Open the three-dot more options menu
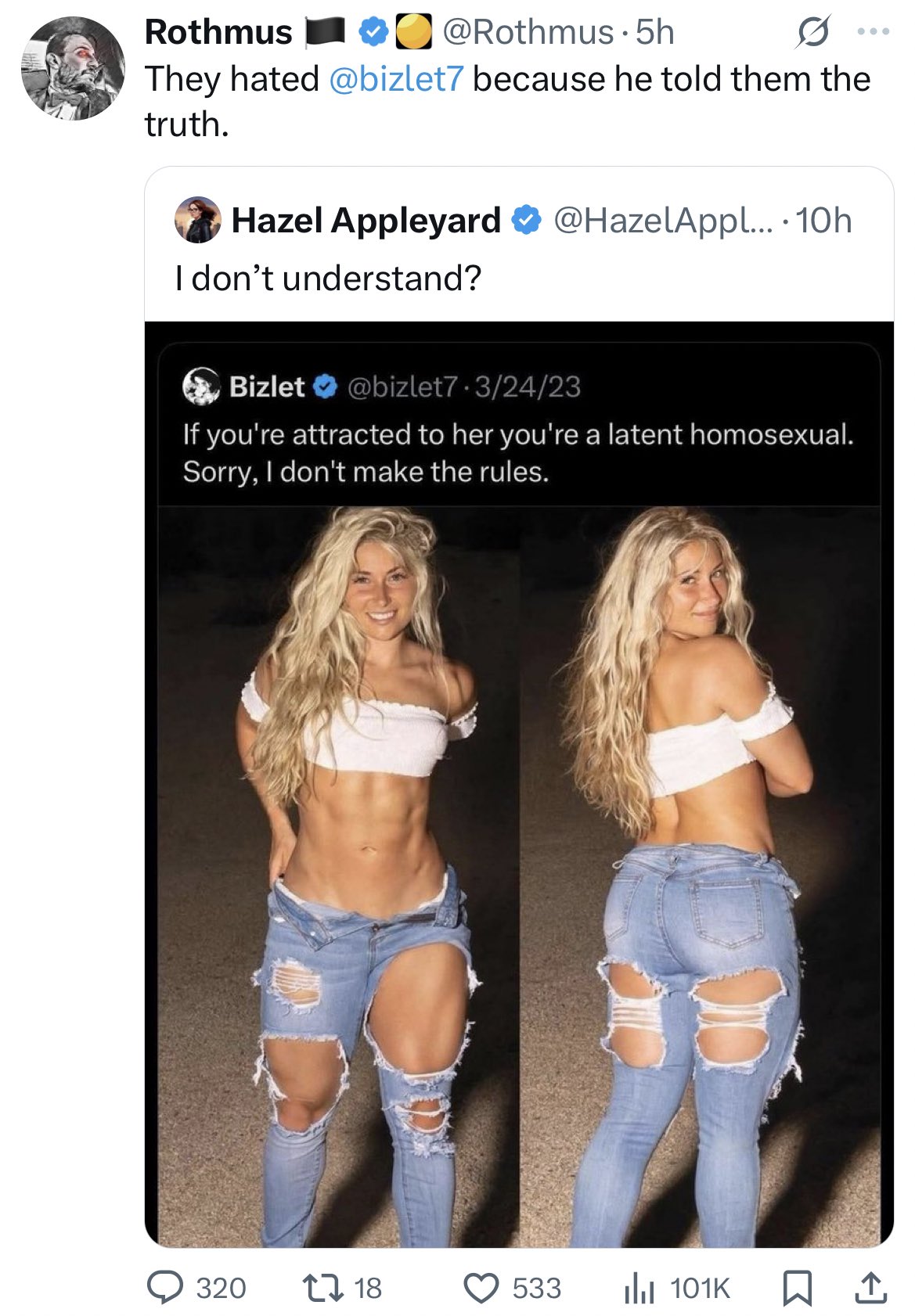The width and height of the screenshot is (915, 1316). click(x=874, y=32)
